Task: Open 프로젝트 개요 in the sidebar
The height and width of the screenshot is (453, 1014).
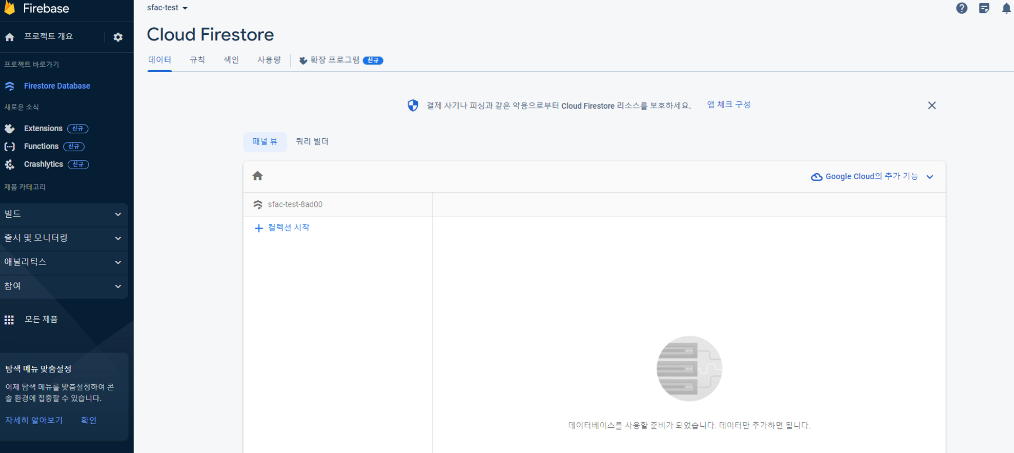Action: [49, 37]
